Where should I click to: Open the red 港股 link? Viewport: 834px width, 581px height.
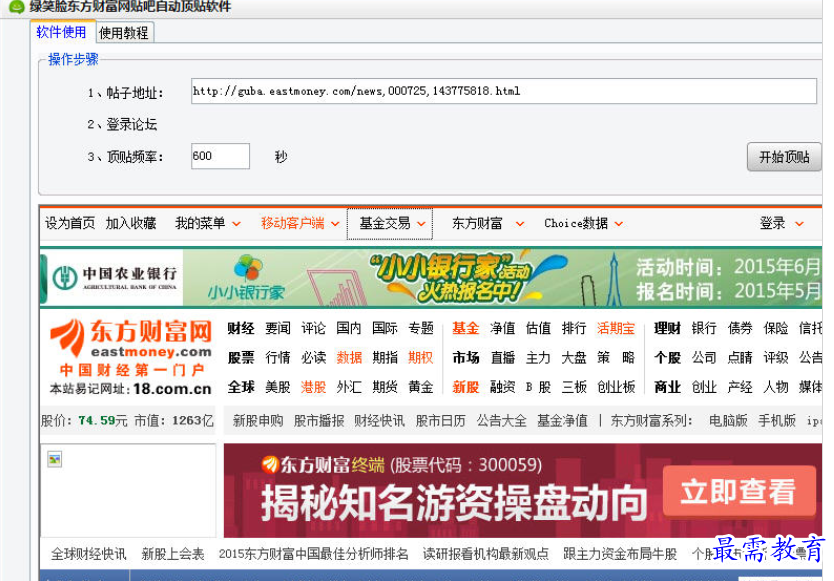(x=313, y=387)
